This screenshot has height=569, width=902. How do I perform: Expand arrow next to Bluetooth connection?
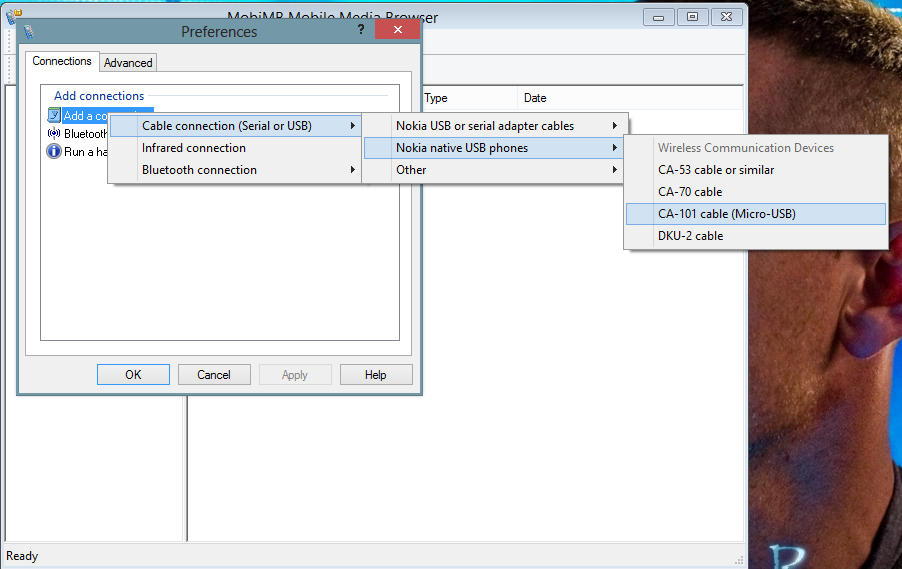pyautogui.click(x=353, y=170)
